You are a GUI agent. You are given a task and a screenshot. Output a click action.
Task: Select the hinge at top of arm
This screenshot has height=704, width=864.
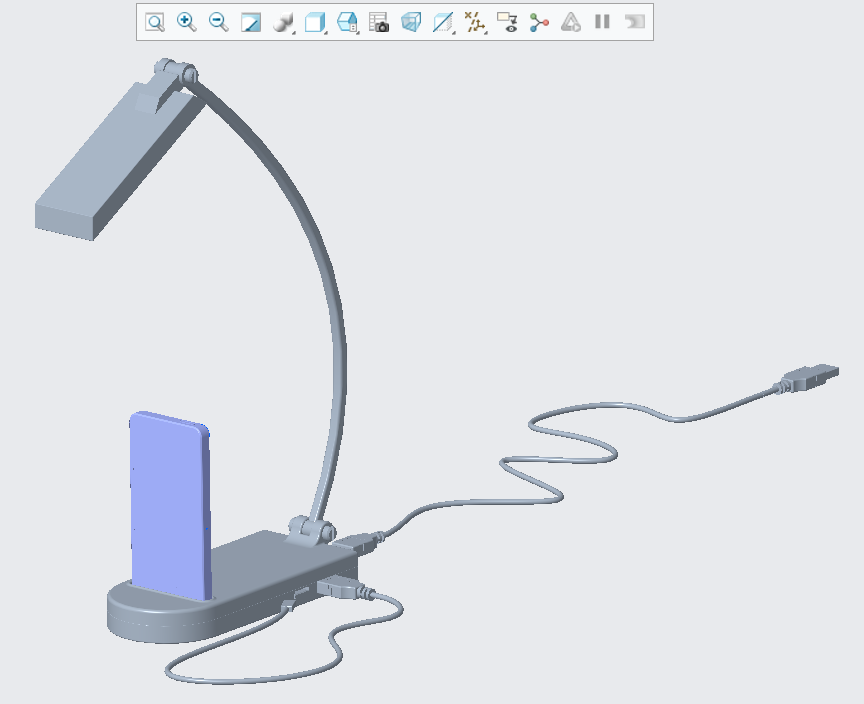pyautogui.click(x=175, y=72)
